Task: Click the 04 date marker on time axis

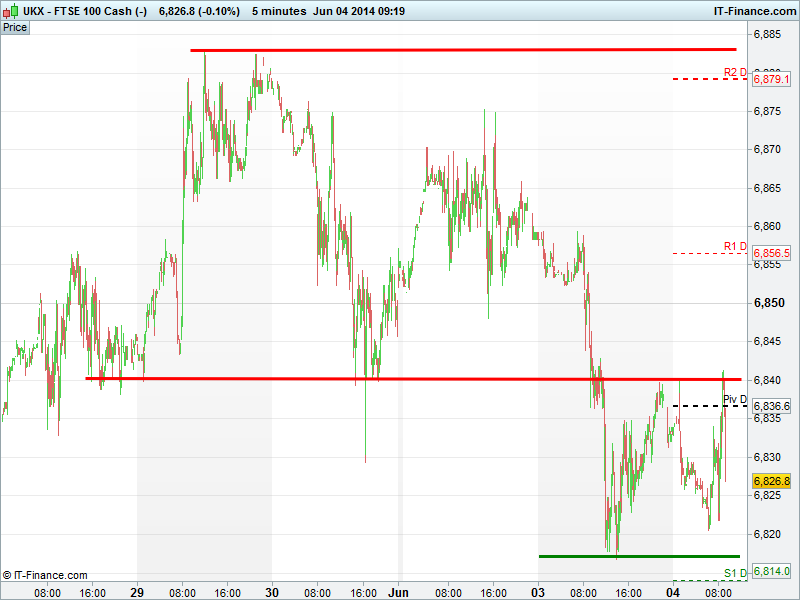Action: (673, 592)
